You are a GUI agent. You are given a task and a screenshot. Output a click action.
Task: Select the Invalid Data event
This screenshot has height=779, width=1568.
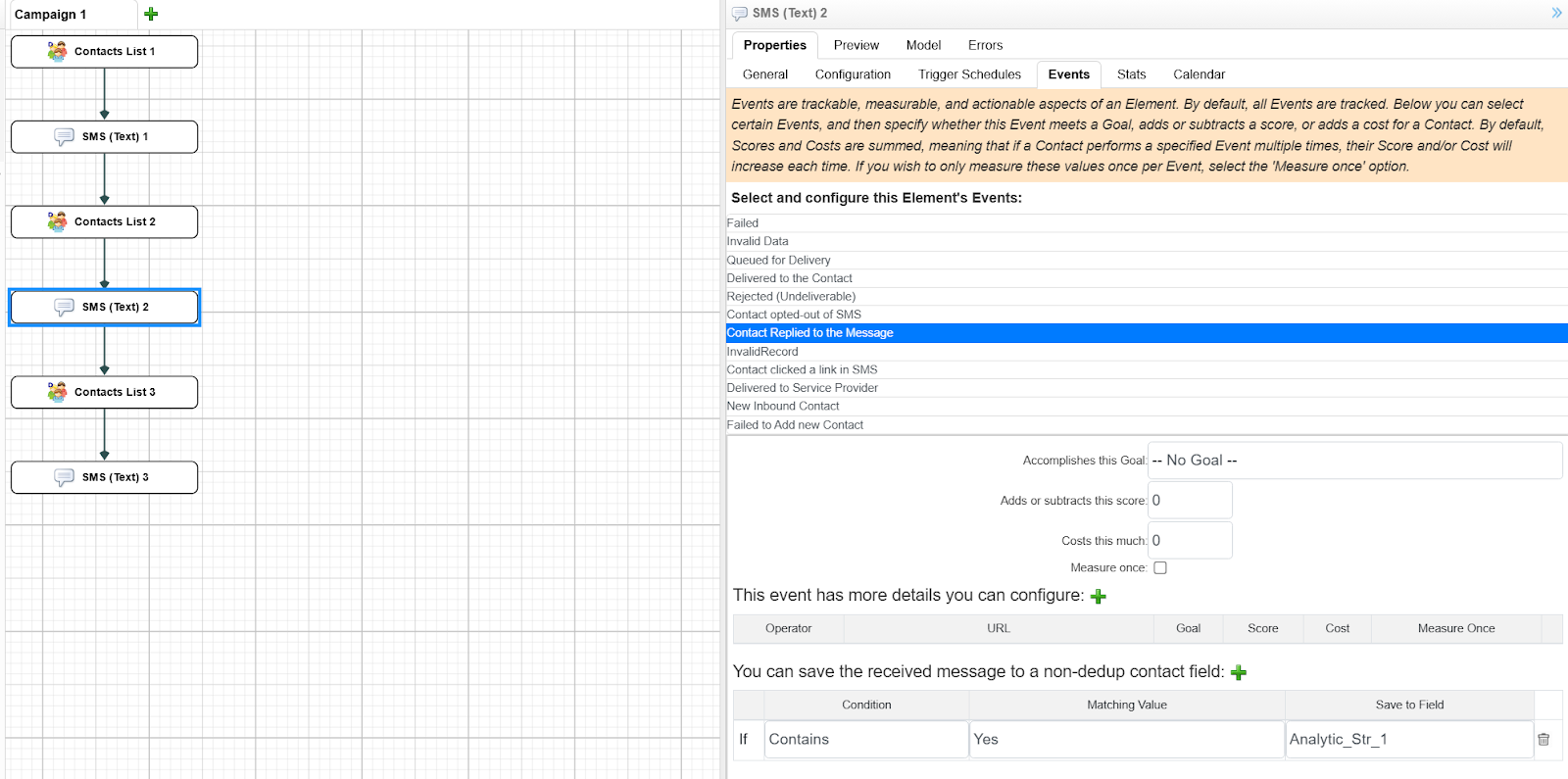tap(1147, 241)
